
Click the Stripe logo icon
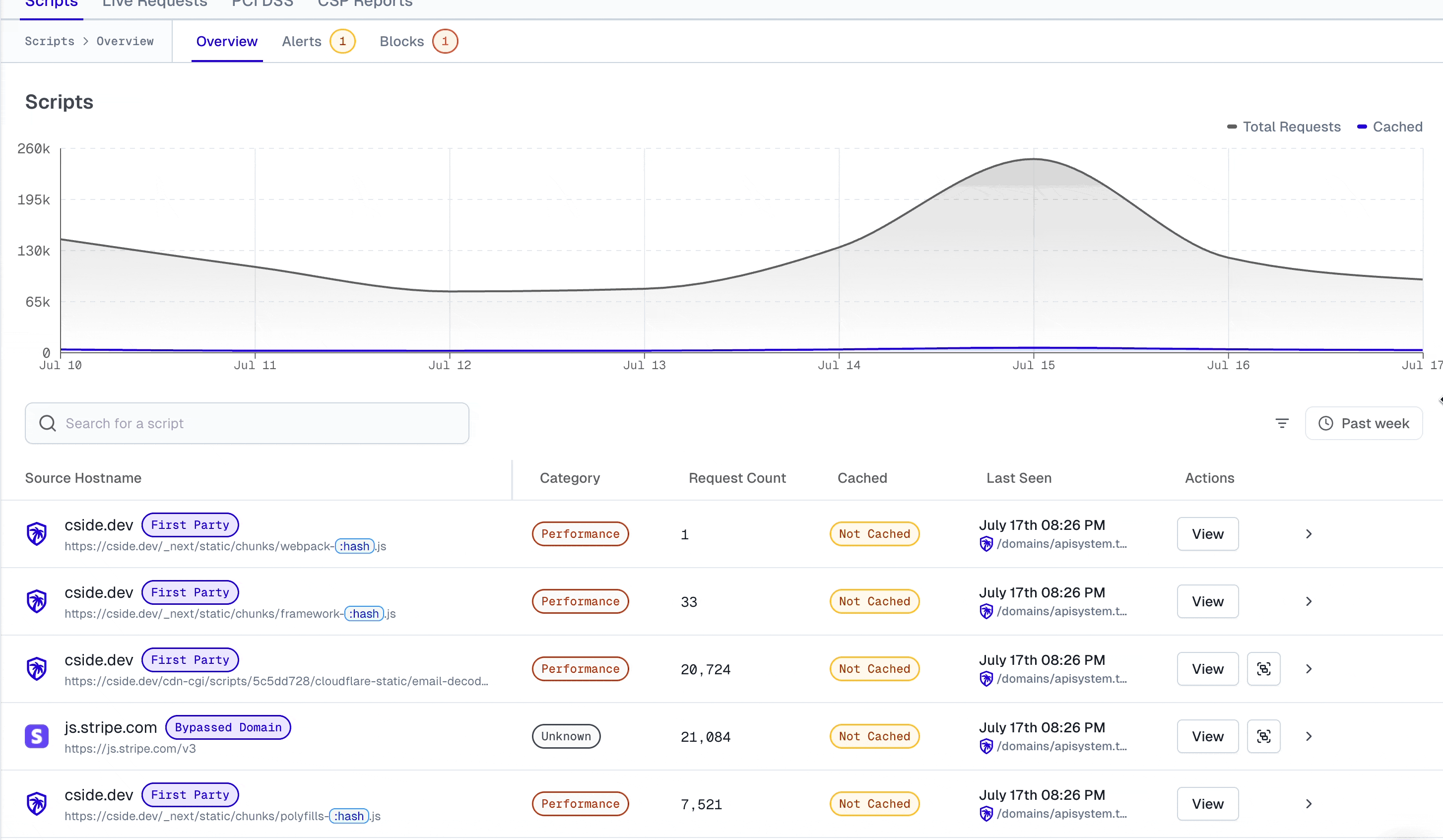coord(37,736)
